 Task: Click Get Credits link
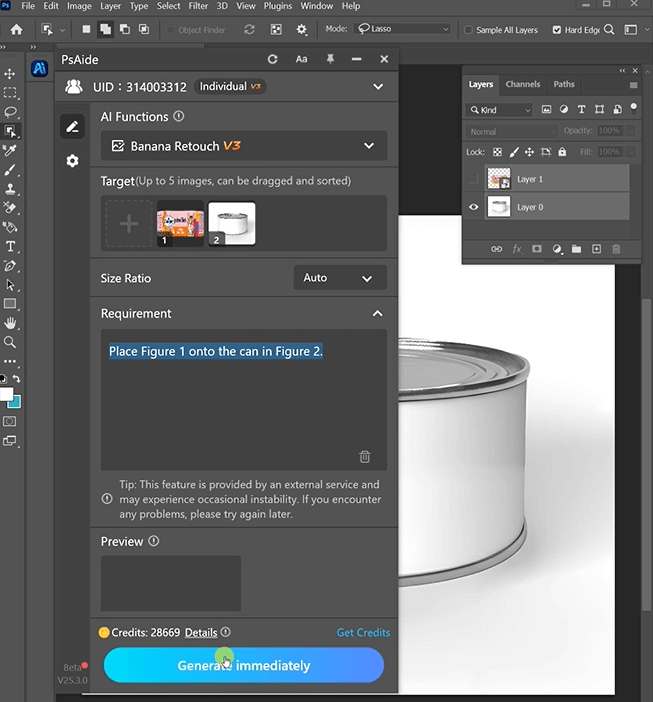click(363, 633)
